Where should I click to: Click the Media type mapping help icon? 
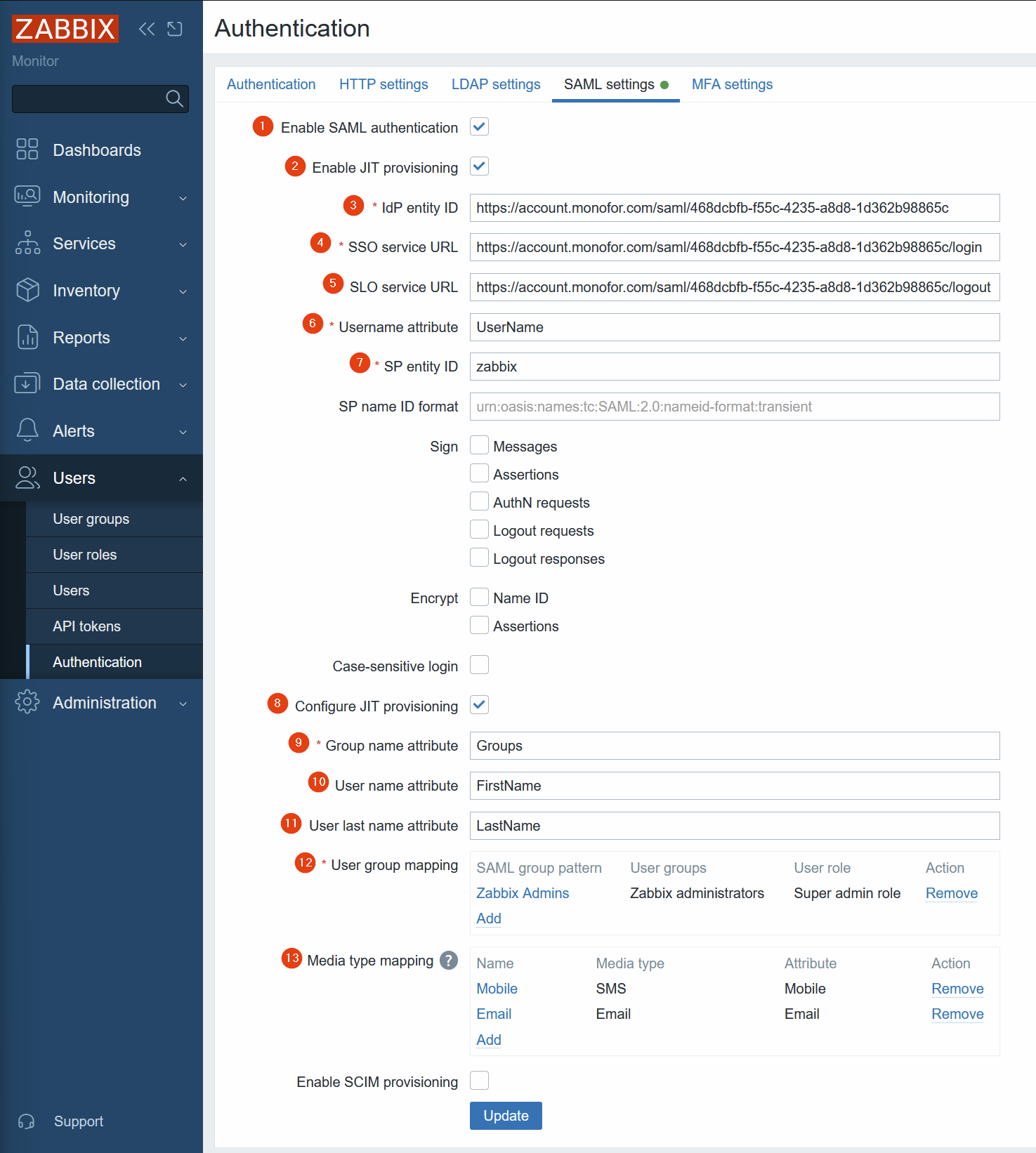[x=449, y=960]
